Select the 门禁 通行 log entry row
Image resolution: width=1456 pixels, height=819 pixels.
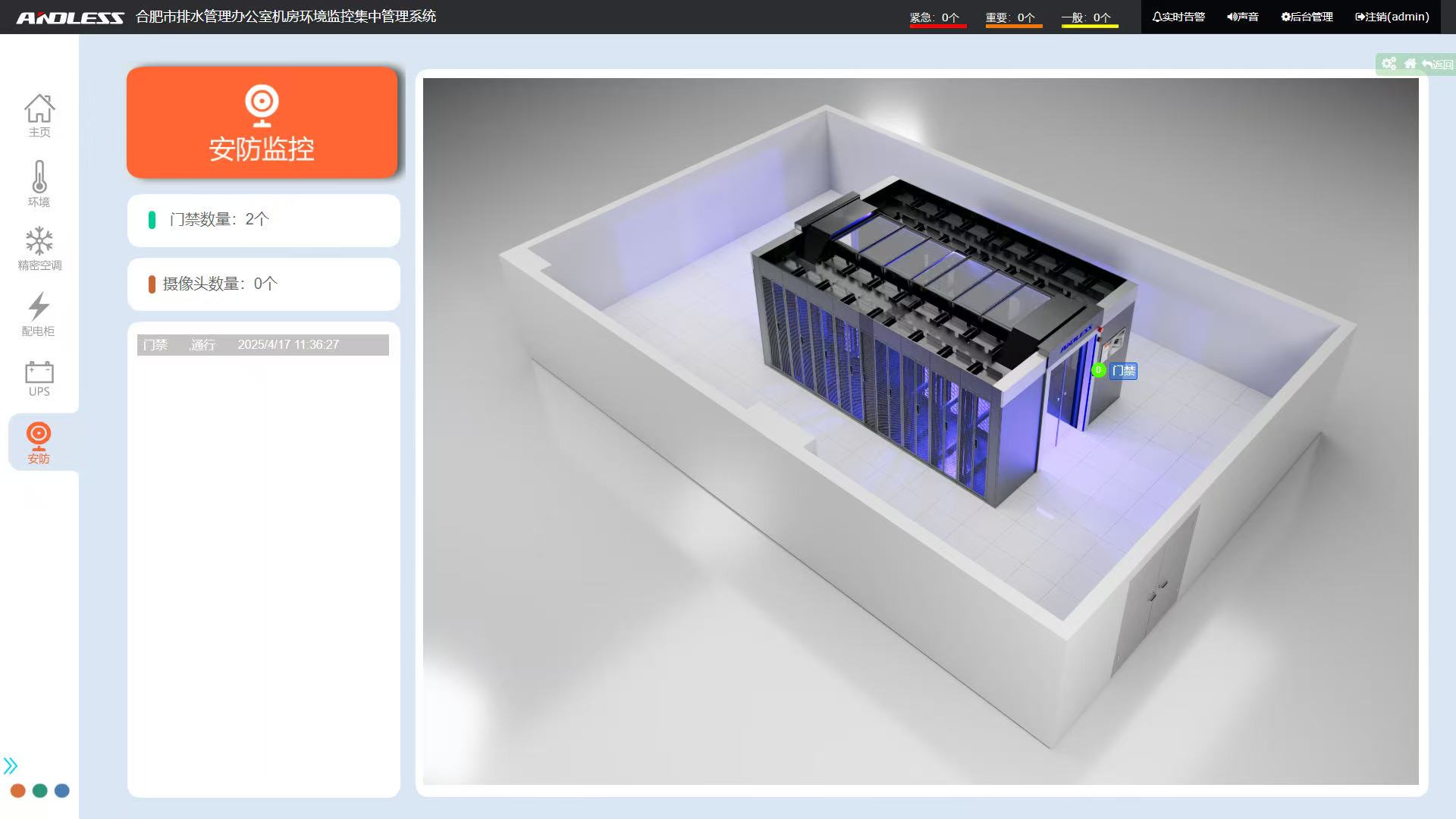tap(262, 345)
